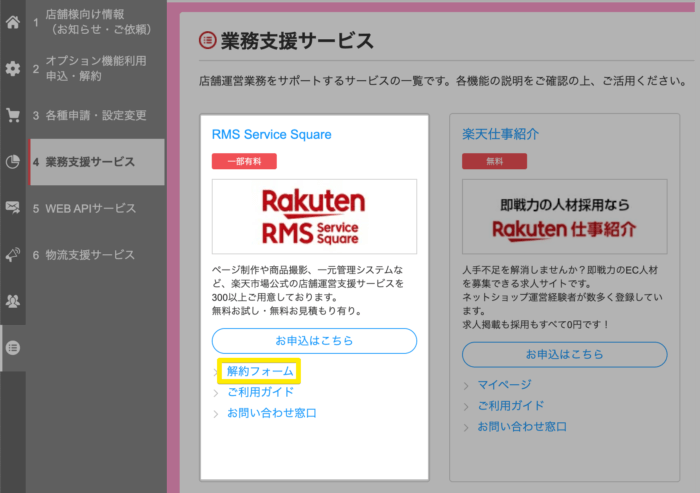
Task: Click the 一部有料 red badge
Action: 244,161
